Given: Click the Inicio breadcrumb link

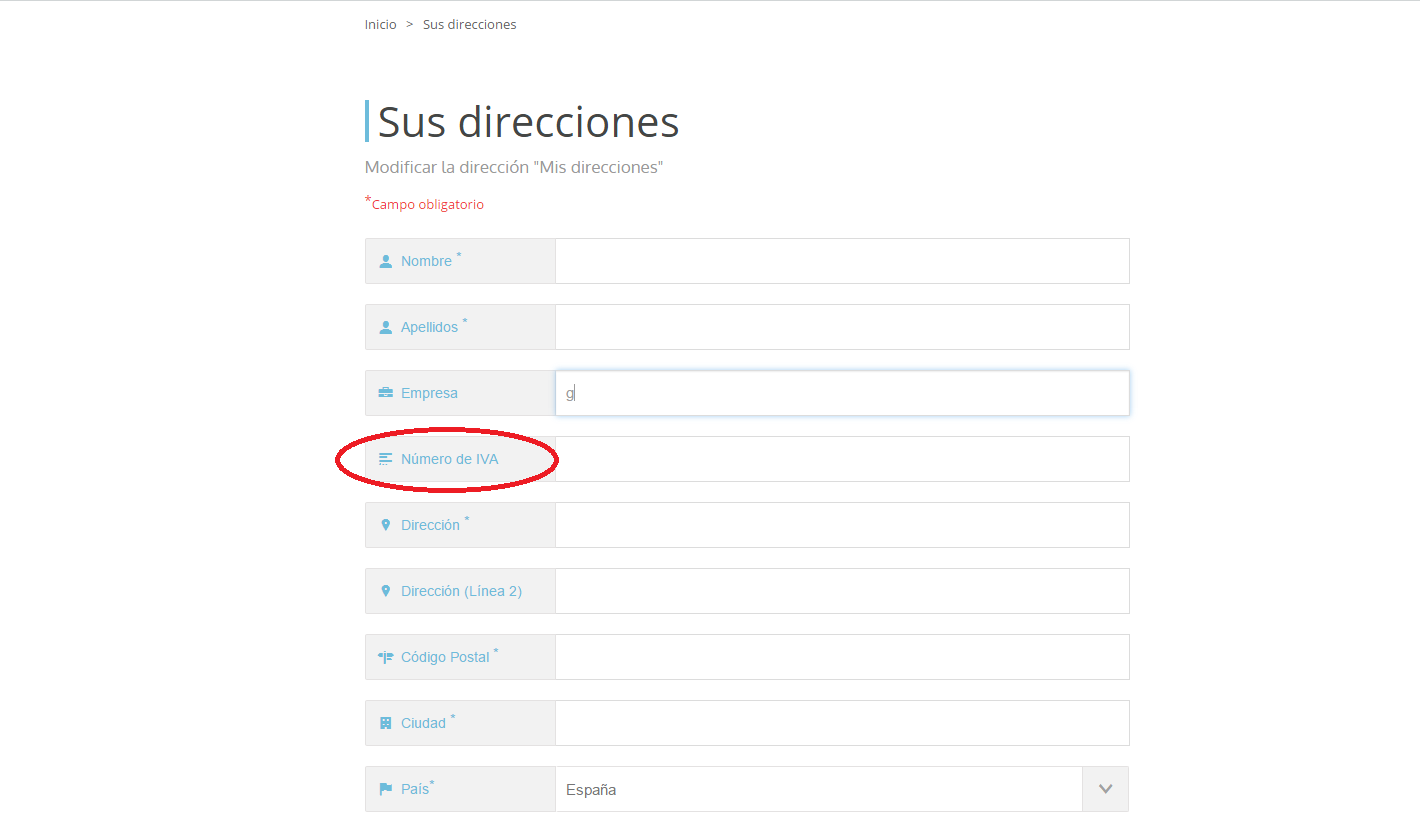Looking at the screenshot, I should click(x=380, y=24).
